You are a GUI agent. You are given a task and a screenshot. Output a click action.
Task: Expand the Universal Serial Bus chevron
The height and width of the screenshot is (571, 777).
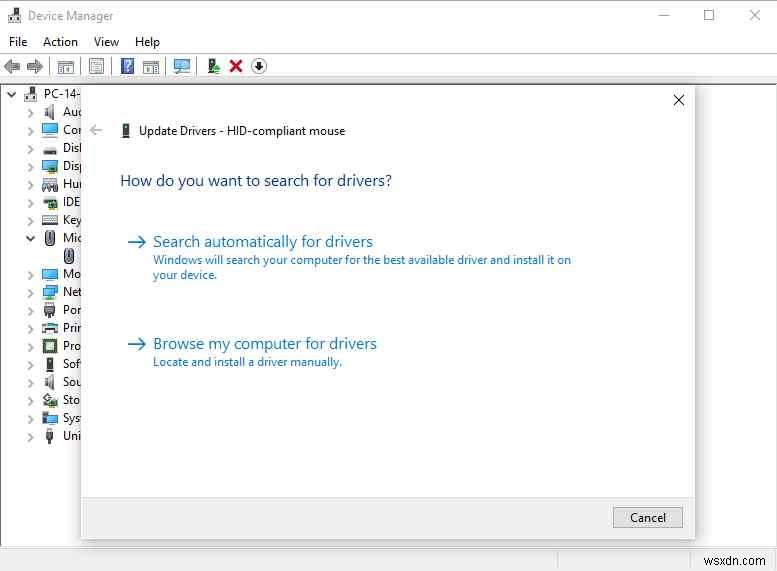(x=31, y=437)
